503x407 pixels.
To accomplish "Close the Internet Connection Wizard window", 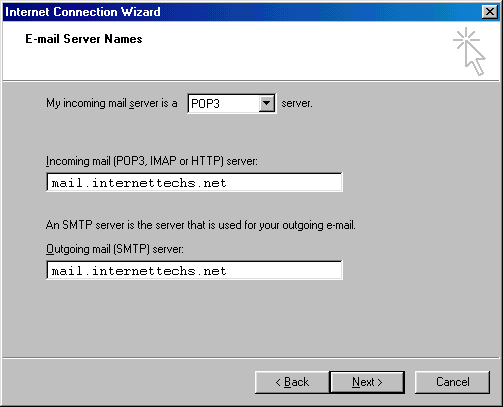I will 490,12.
